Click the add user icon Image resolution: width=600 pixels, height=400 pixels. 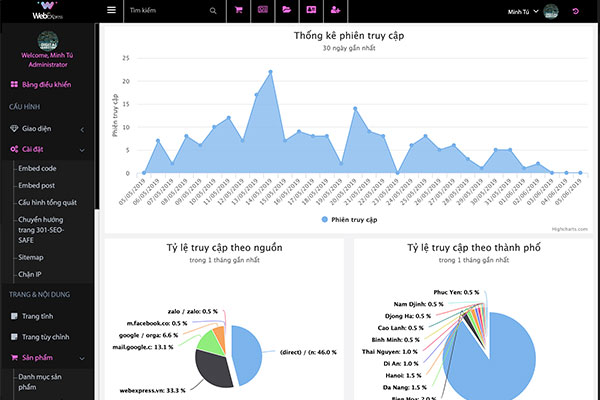335,10
